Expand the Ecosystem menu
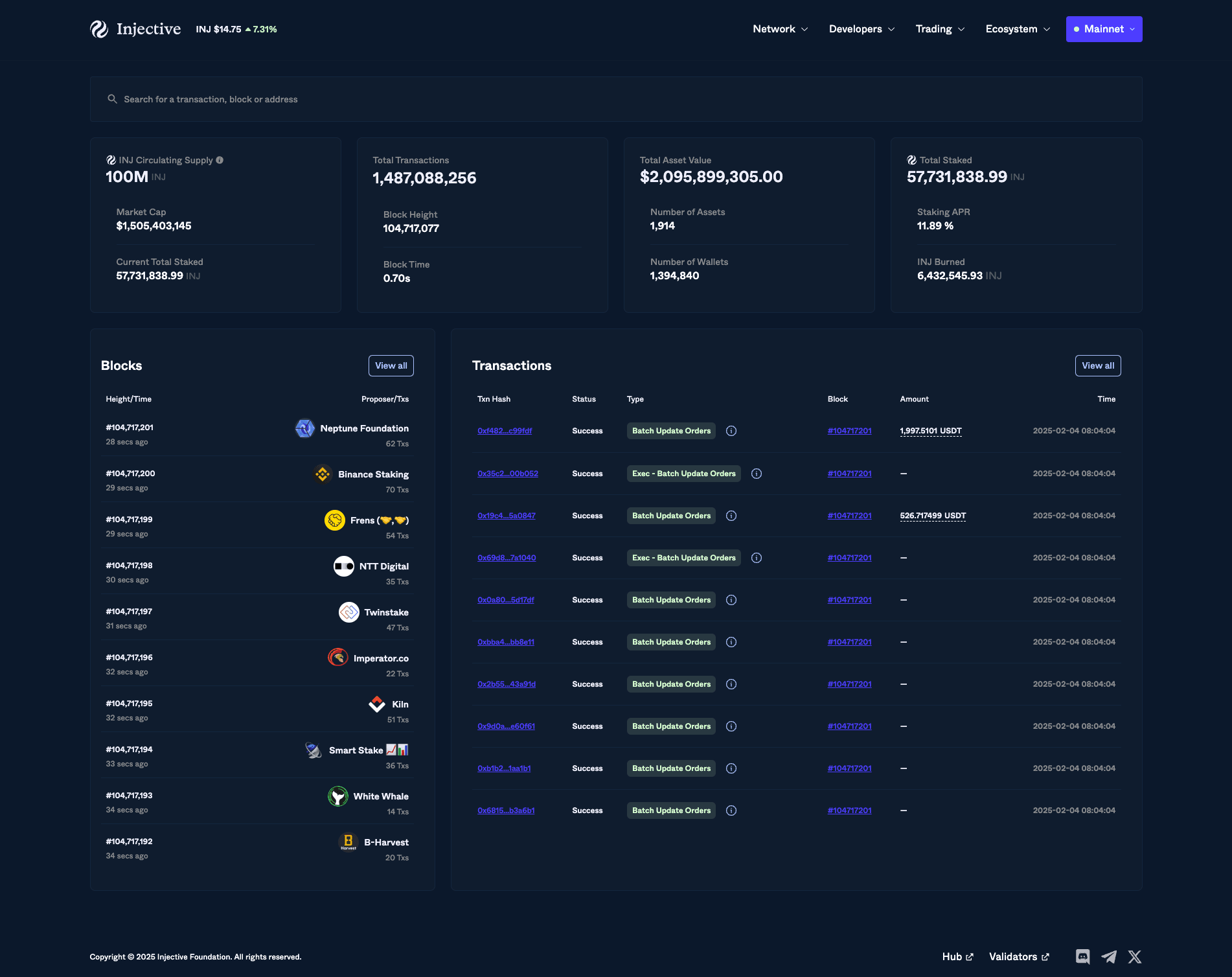 click(1018, 29)
